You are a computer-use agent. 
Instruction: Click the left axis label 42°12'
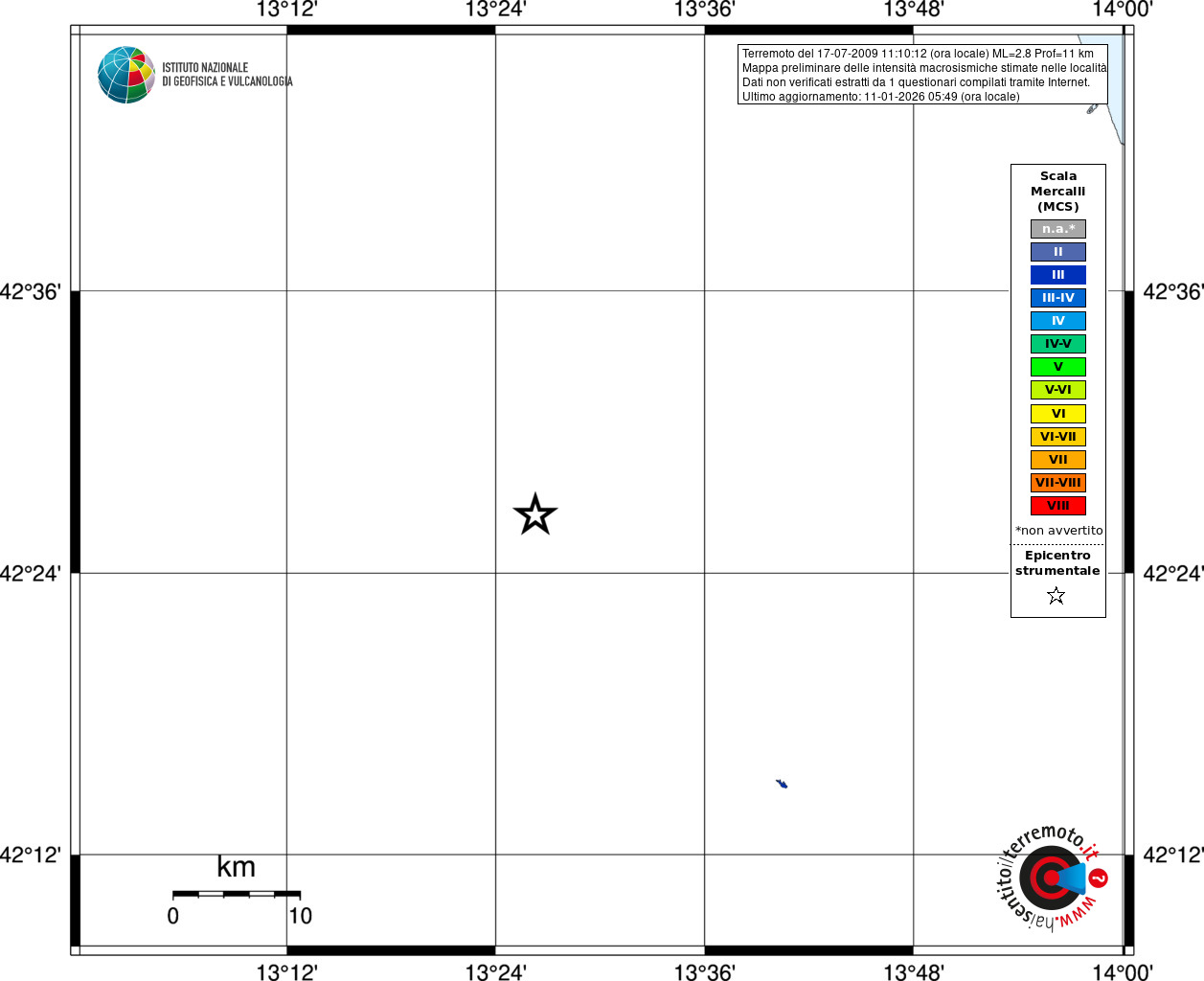(31, 855)
